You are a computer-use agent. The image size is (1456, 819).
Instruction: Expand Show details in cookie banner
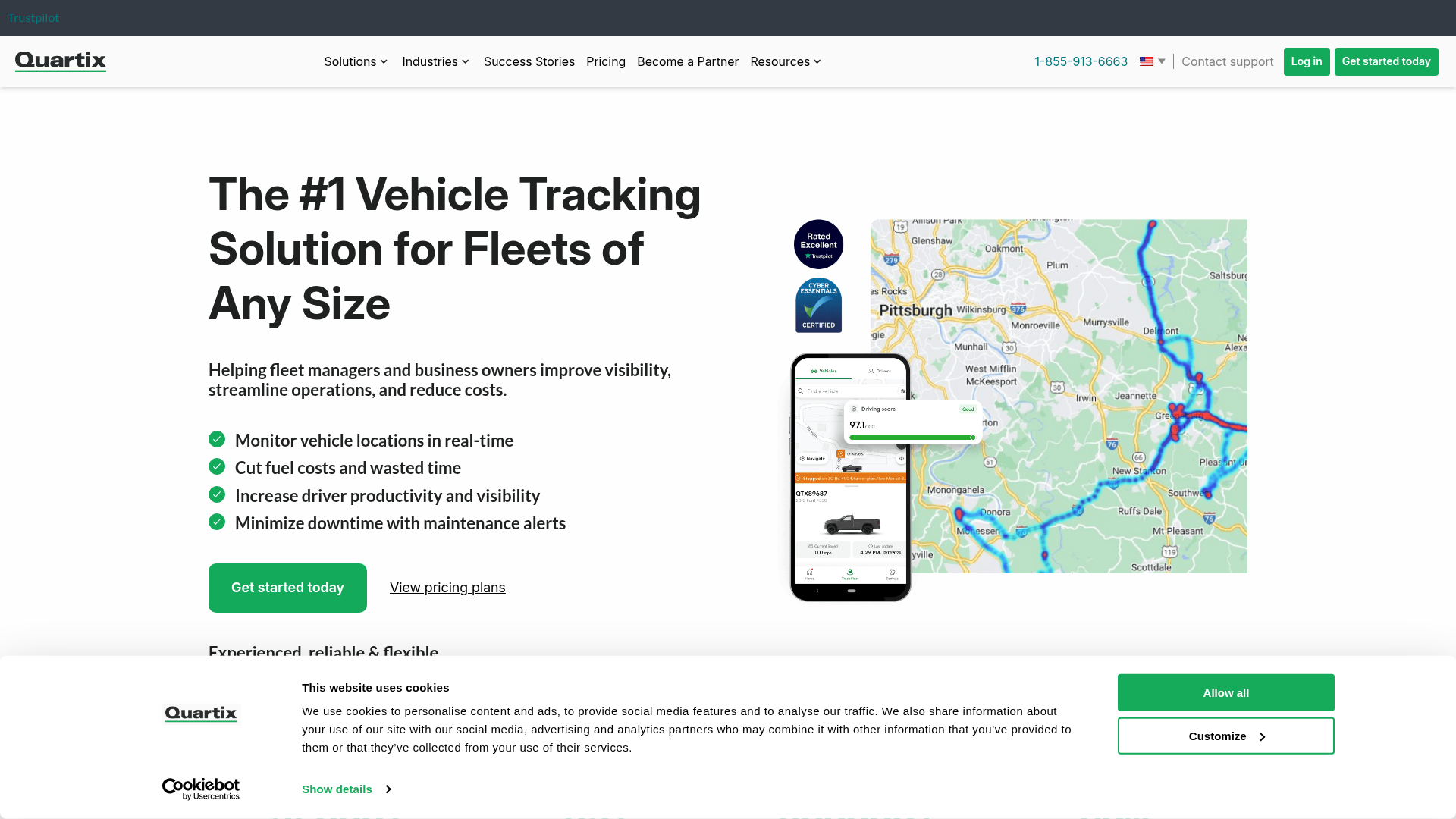[346, 789]
